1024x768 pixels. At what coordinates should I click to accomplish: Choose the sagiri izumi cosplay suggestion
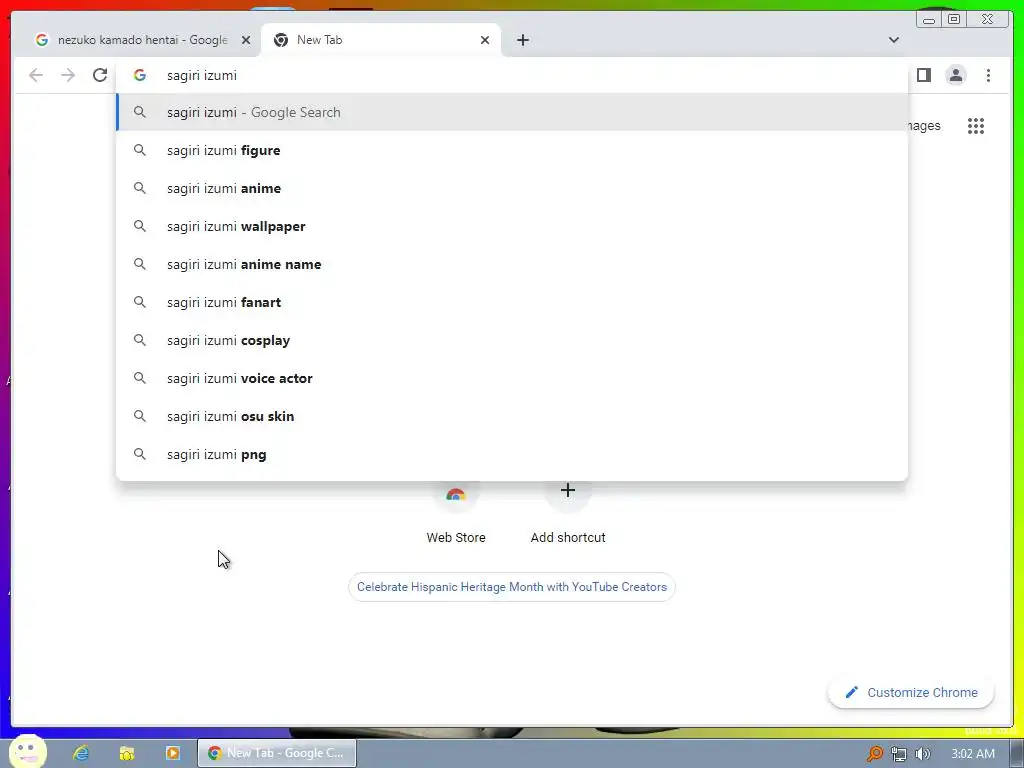[x=512, y=340]
